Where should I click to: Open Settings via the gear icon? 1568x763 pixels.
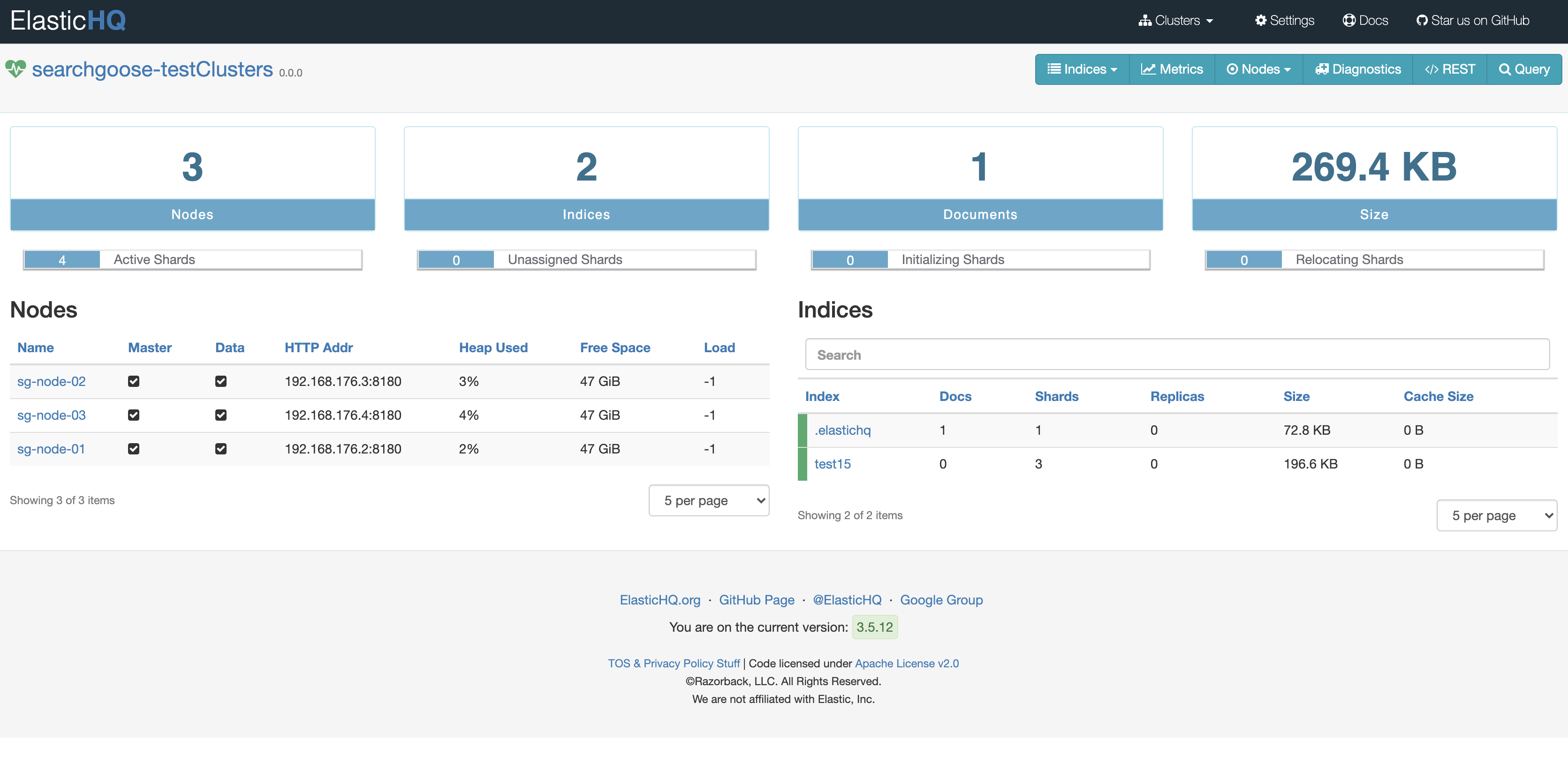(1261, 21)
